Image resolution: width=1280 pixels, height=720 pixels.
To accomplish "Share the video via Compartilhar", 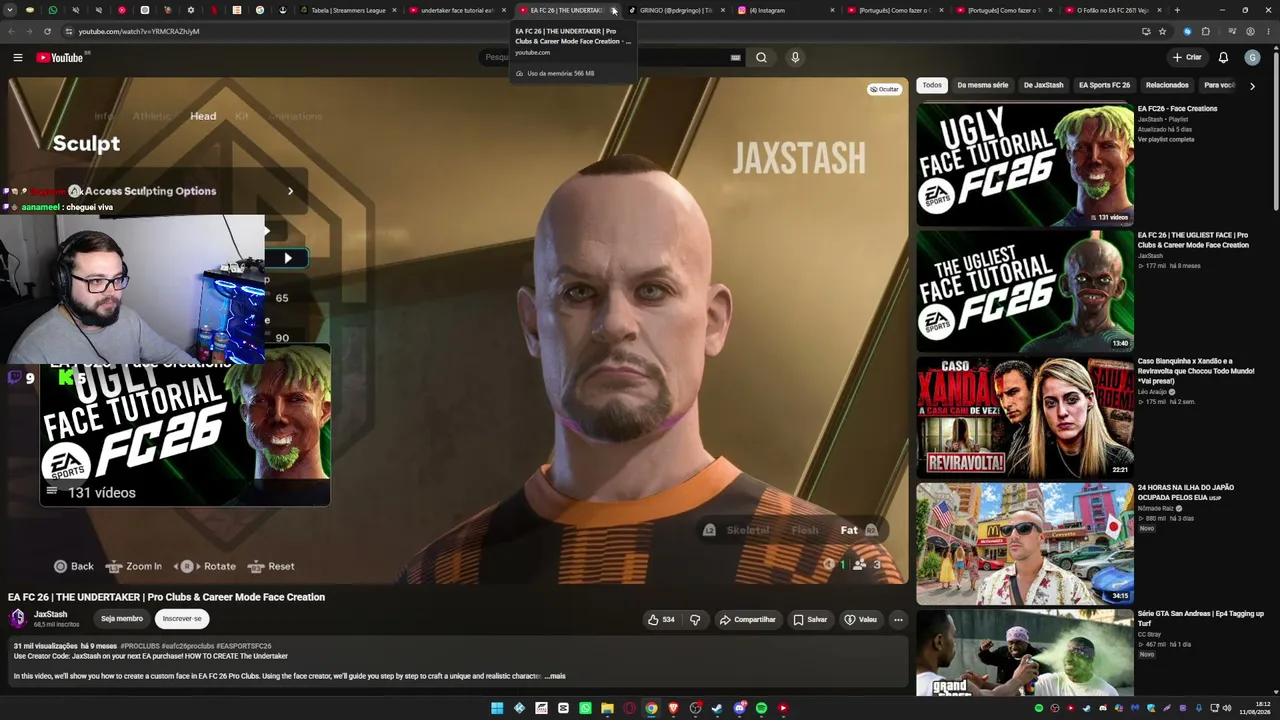I will tap(747, 619).
